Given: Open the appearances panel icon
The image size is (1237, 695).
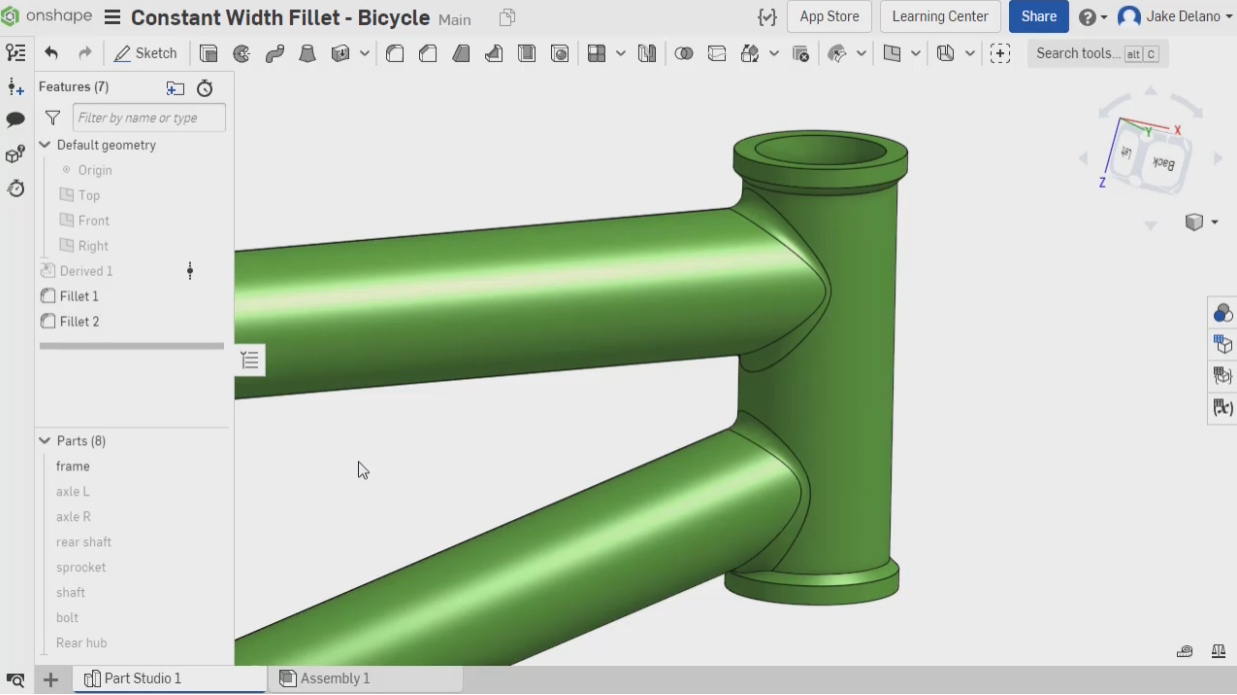Looking at the screenshot, I should [x=1222, y=313].
